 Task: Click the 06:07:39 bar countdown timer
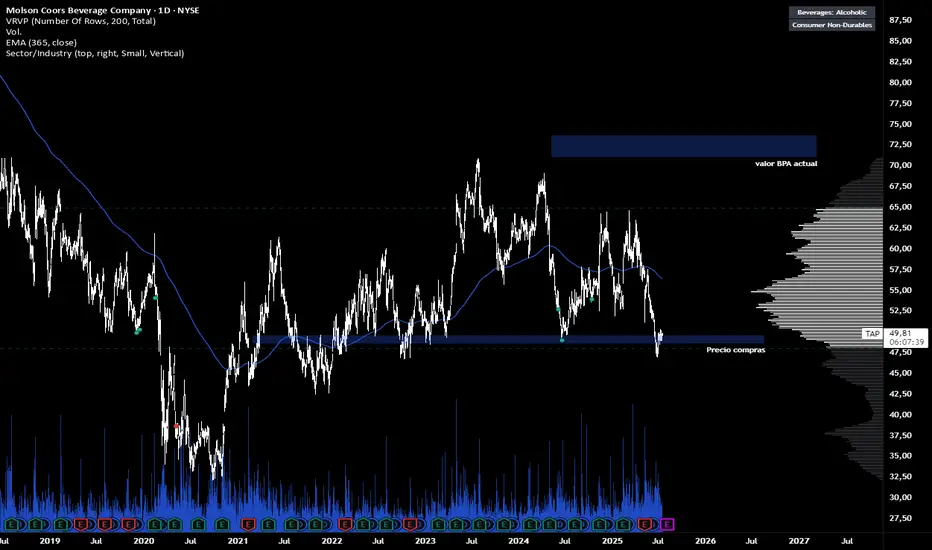[x=905, y=342]
